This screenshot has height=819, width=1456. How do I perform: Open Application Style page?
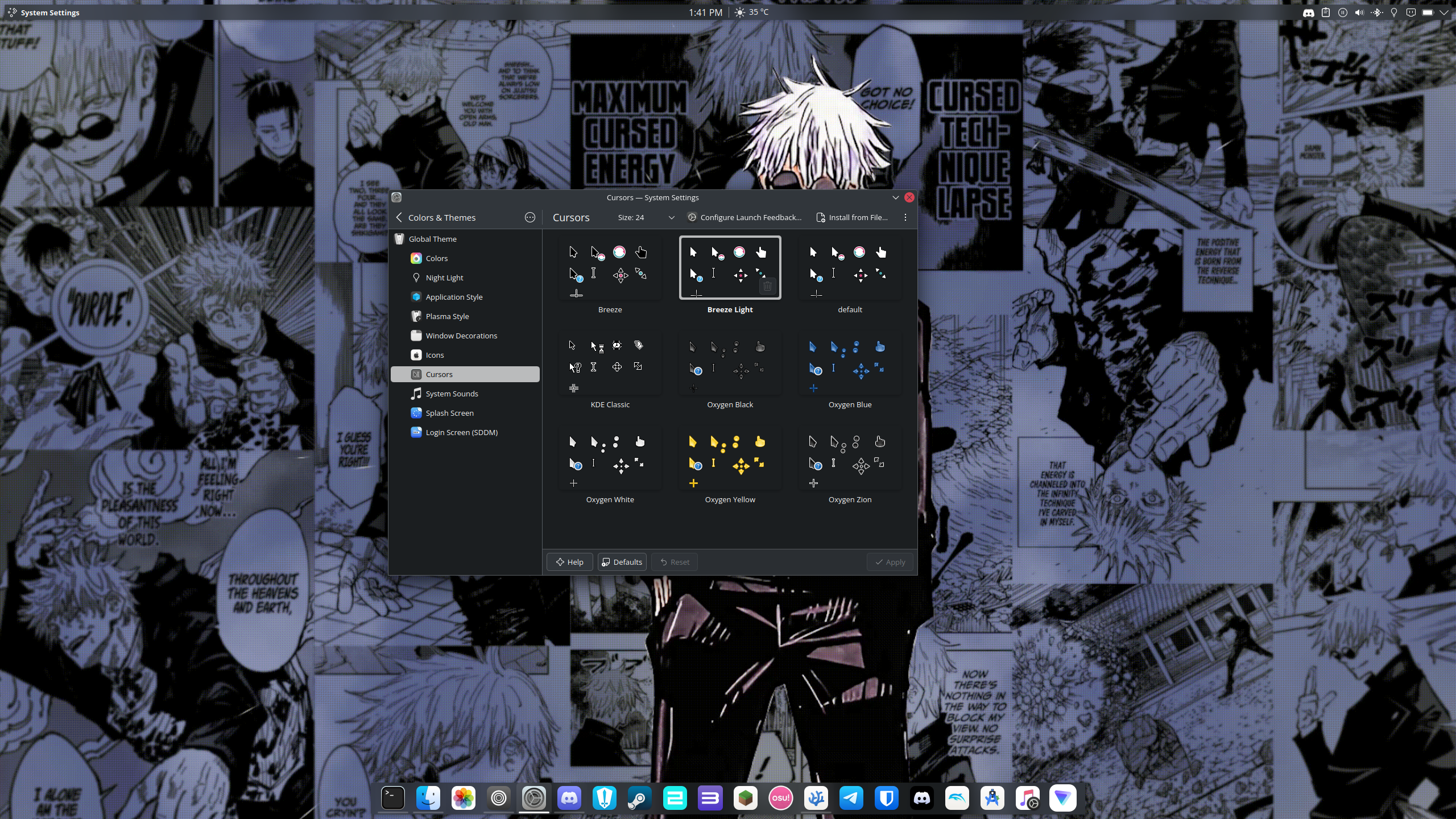click(465, 297)
